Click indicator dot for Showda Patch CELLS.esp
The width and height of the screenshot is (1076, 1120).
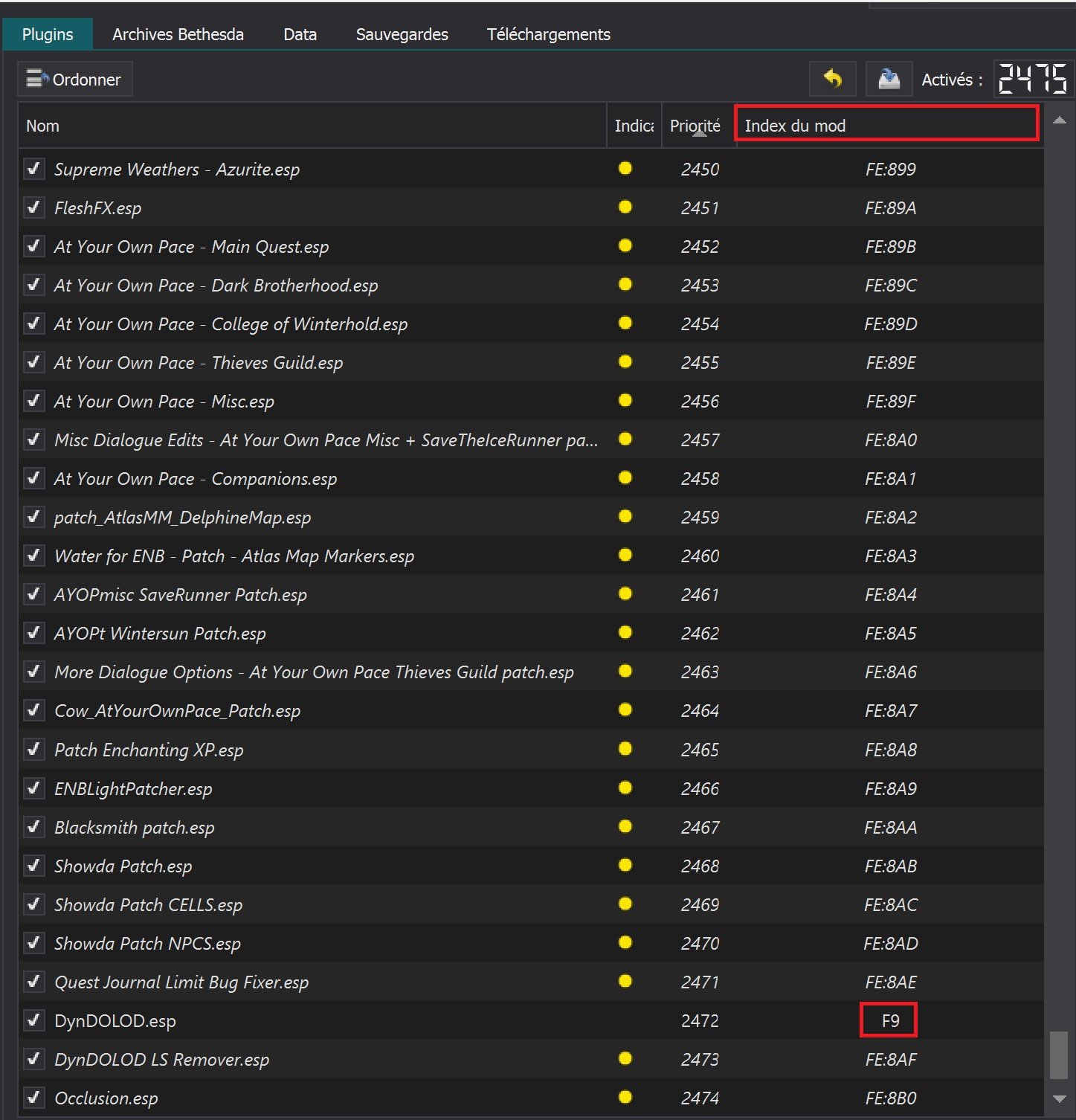[x=625, y=904]
